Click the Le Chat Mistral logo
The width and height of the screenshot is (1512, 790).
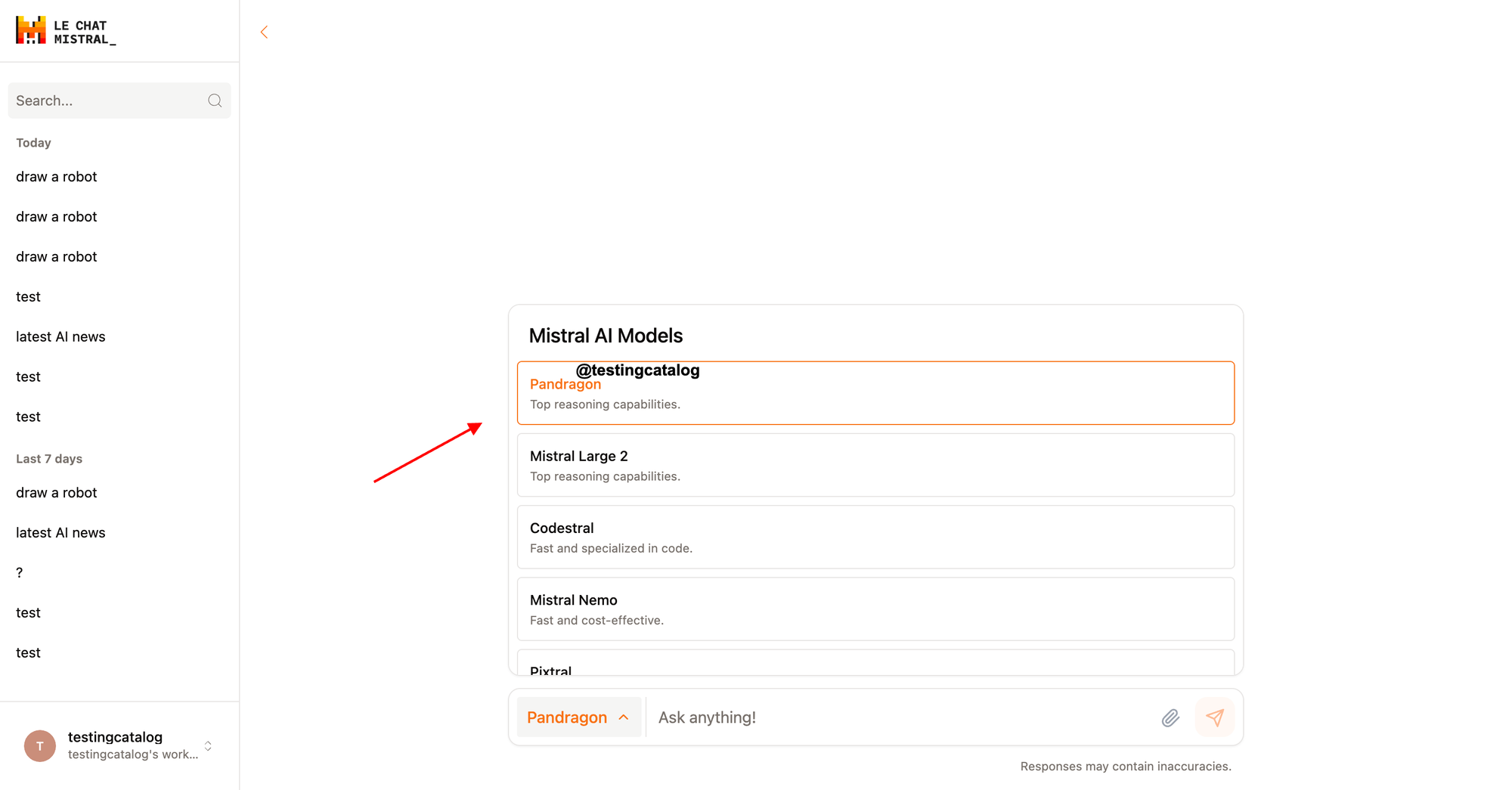[x=66, y=31]
